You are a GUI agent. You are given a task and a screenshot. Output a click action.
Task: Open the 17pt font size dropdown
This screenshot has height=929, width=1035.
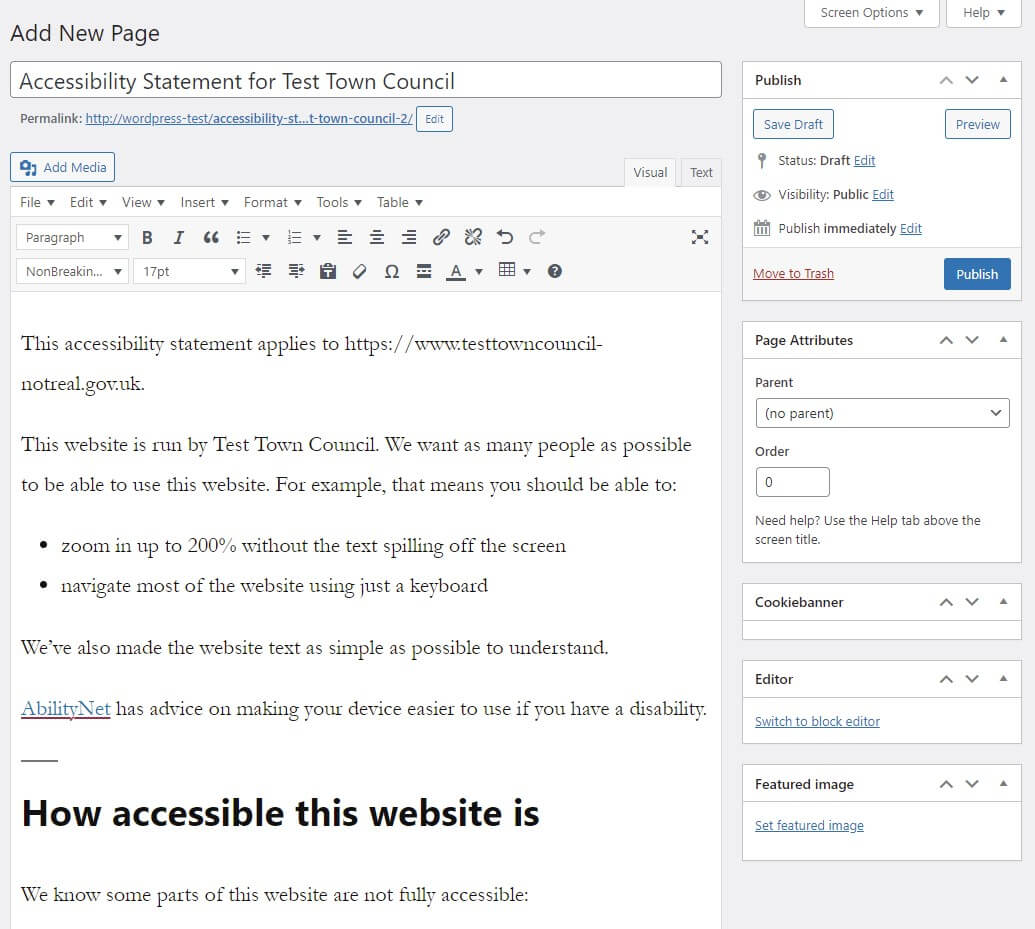click(x=189, y=271)
